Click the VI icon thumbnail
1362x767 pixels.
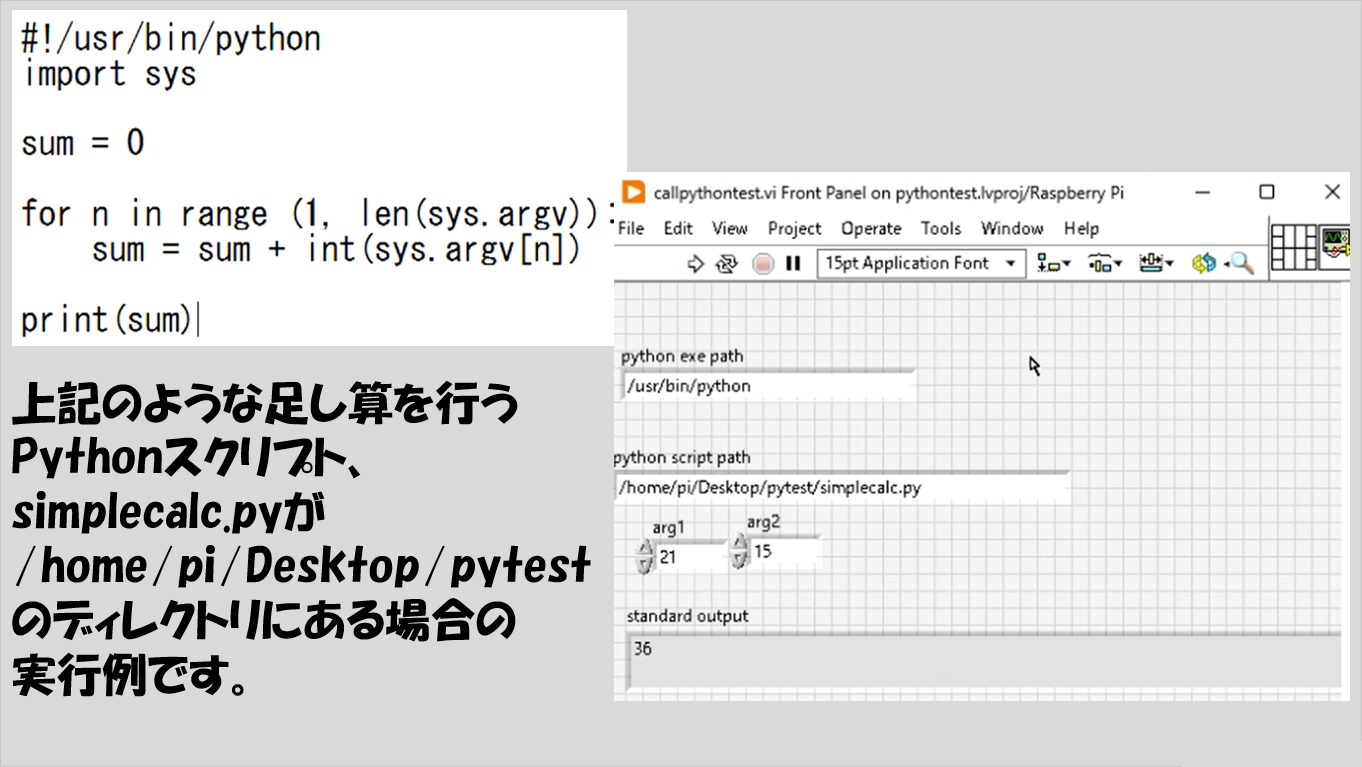[x=1337, y=245]
